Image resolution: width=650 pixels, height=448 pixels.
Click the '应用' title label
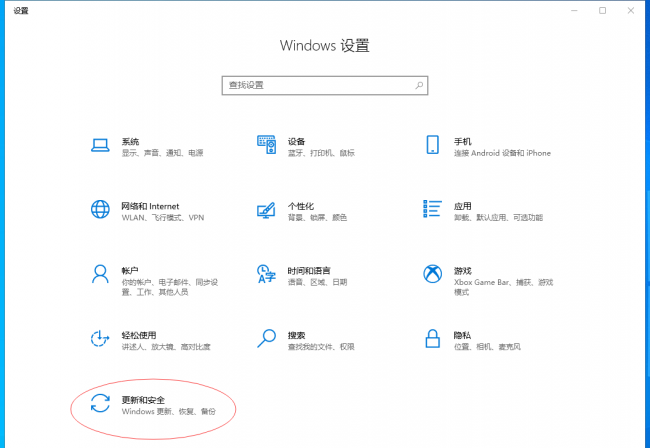pyautogui.click(x=463, y=206)
